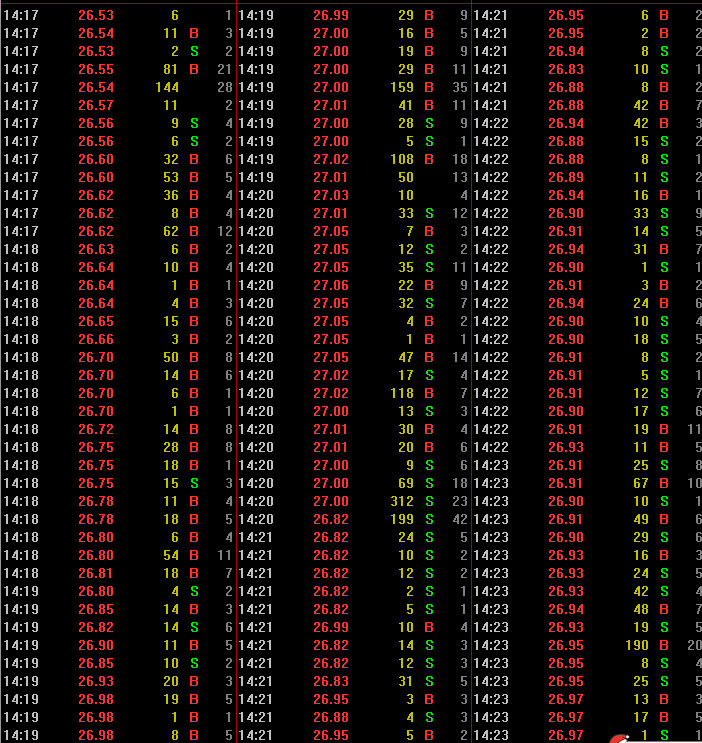Select the trade count 35 cell
The image size is (702, 743).
pyautogui.click(x=460, y=87)
